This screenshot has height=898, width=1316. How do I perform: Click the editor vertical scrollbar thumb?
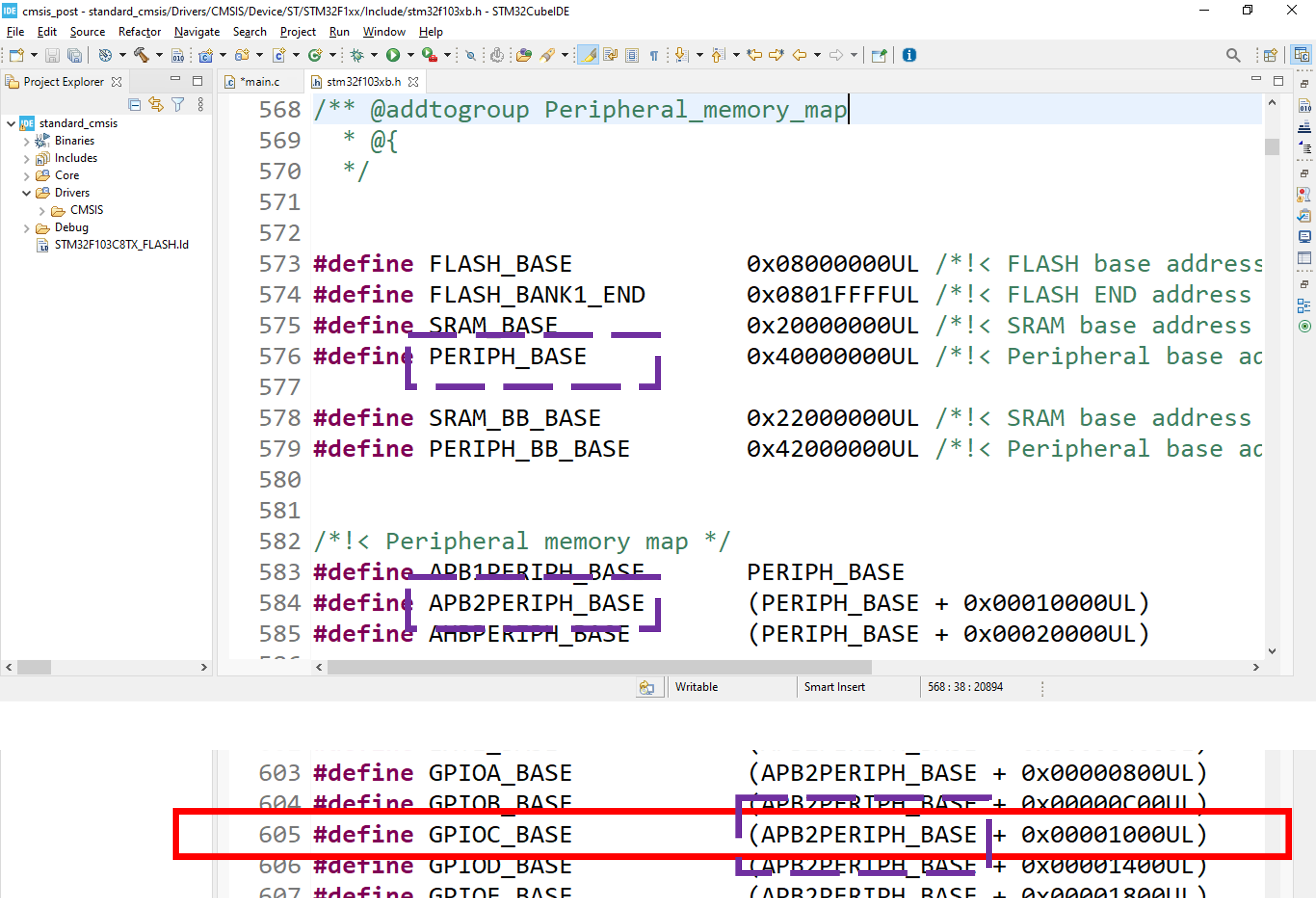1272,147
